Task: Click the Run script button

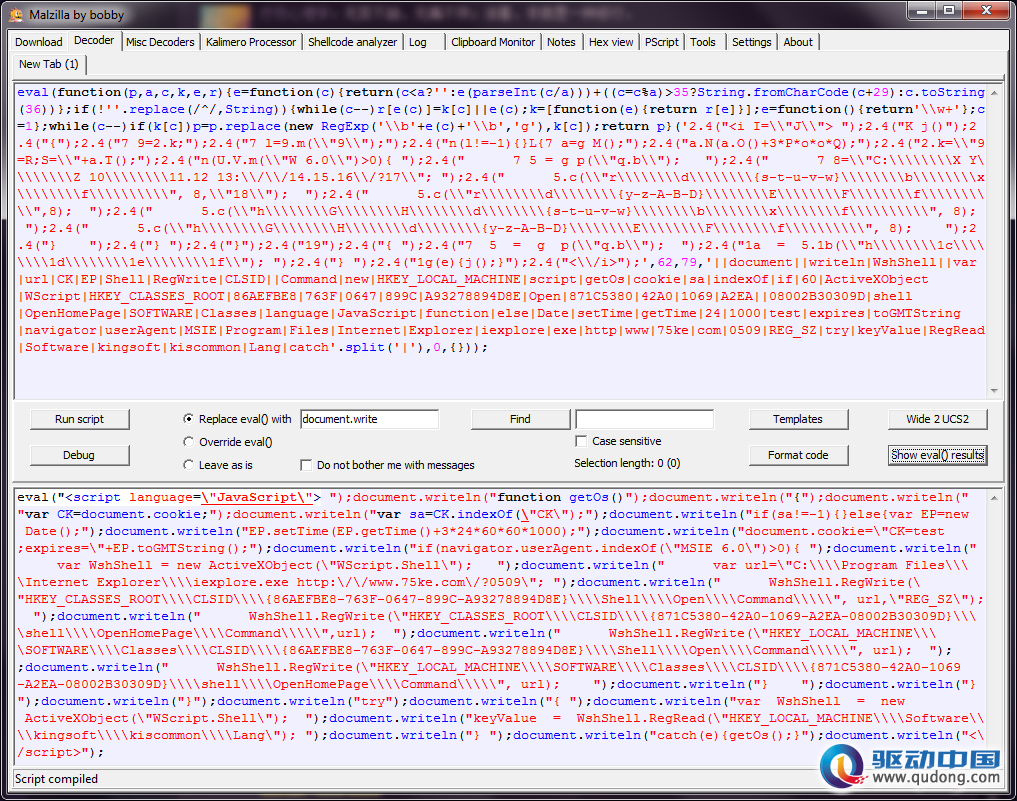Action: tap(79, 419)
